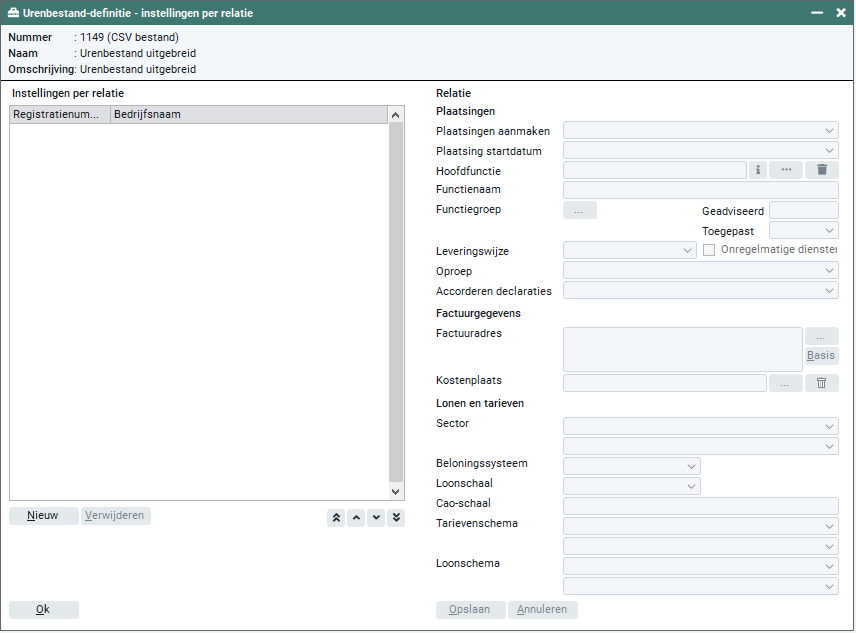This screenshot has height=633, width=856.
Task: Click into the Functienaam text field
Action: tap(700, 190)
